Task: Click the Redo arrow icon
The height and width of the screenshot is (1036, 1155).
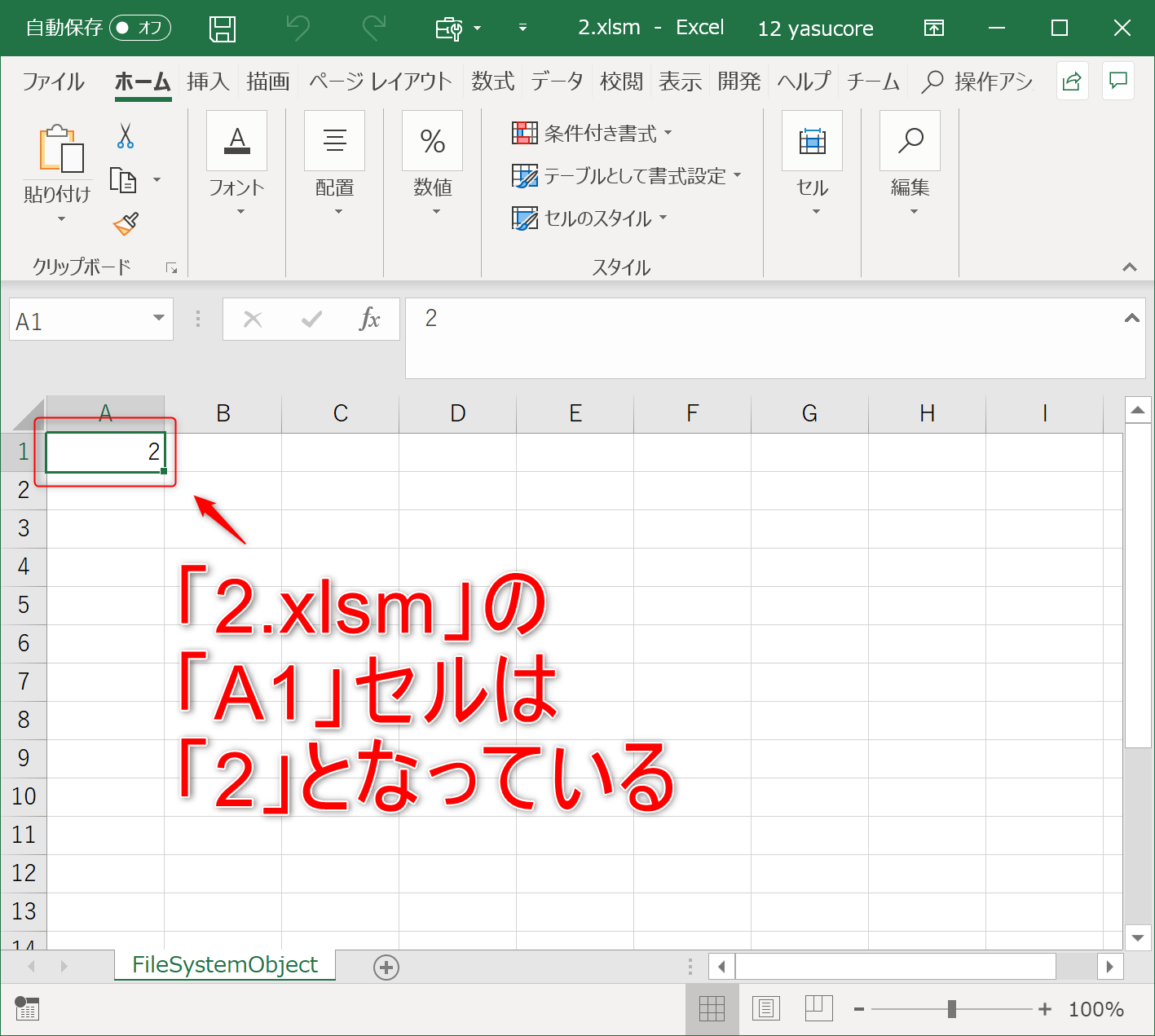Action: pos(374,29)
